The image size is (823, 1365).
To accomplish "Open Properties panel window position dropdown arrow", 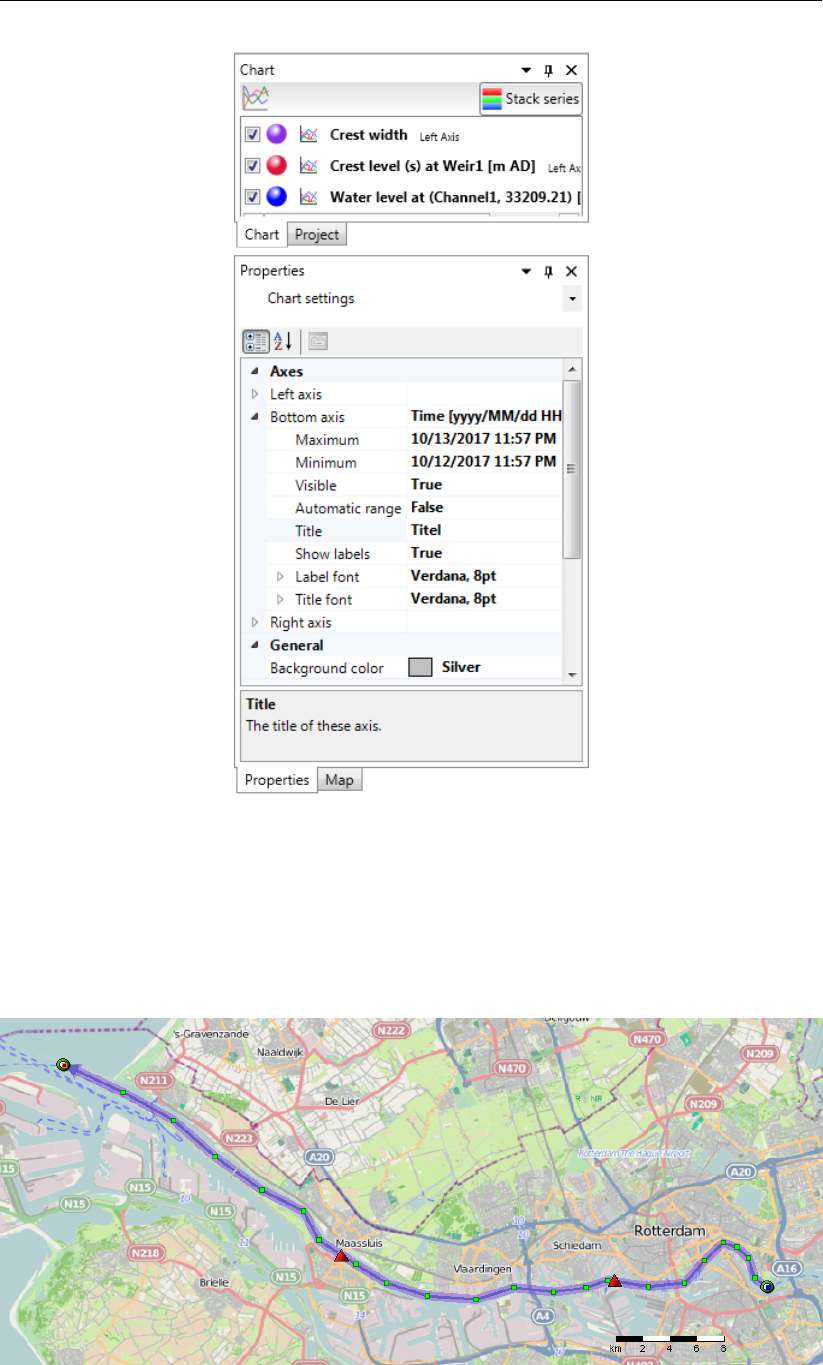I will [527, 271].
